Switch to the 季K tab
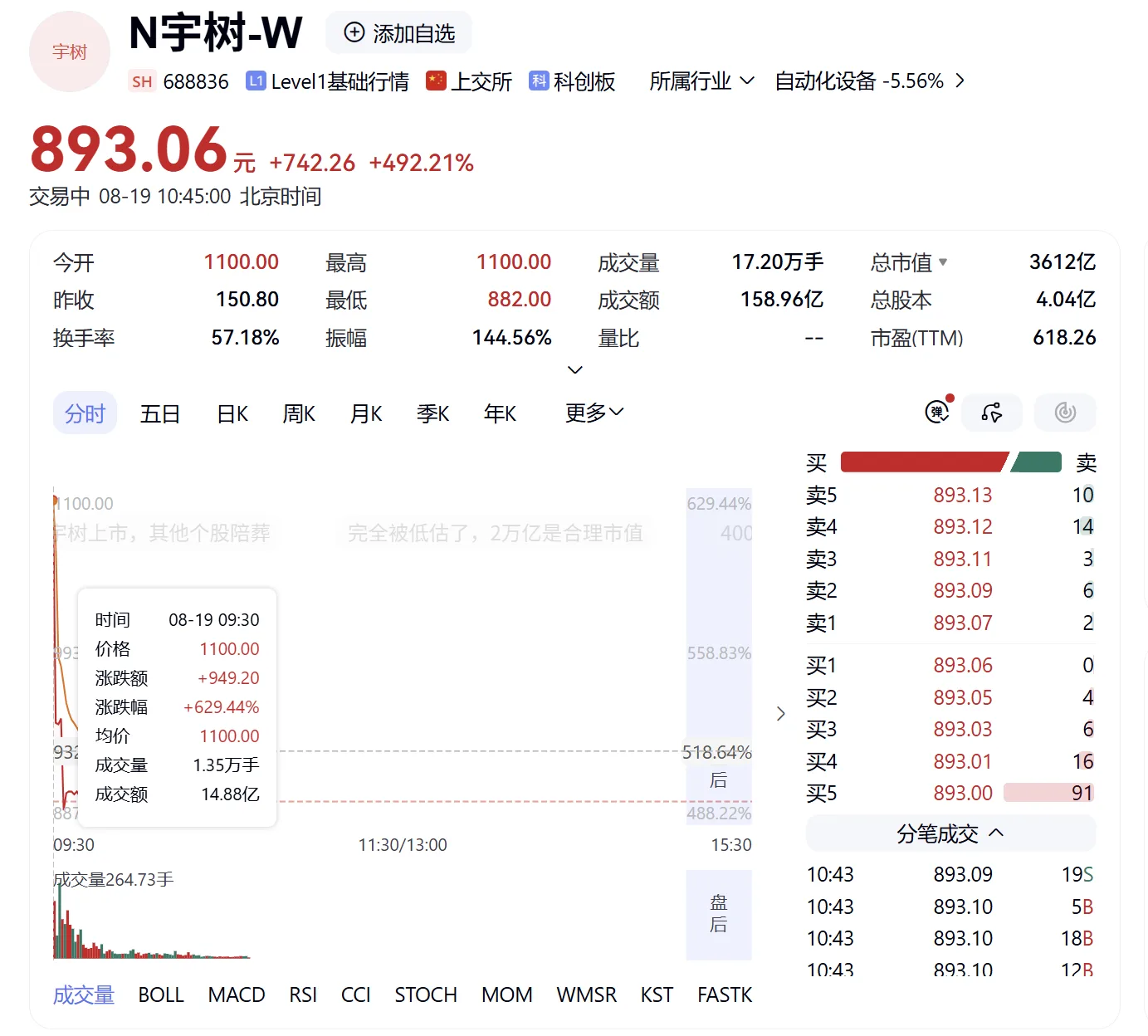The image size is (1148, 1036). tap(432, 413)
